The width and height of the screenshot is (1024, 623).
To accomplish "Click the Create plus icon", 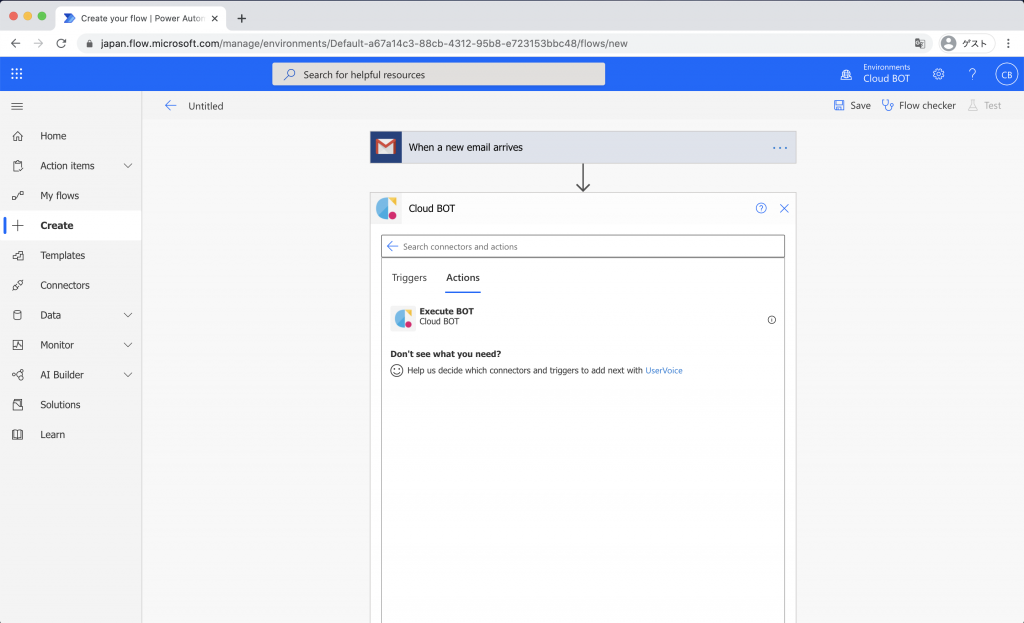I will pos(18,225).
